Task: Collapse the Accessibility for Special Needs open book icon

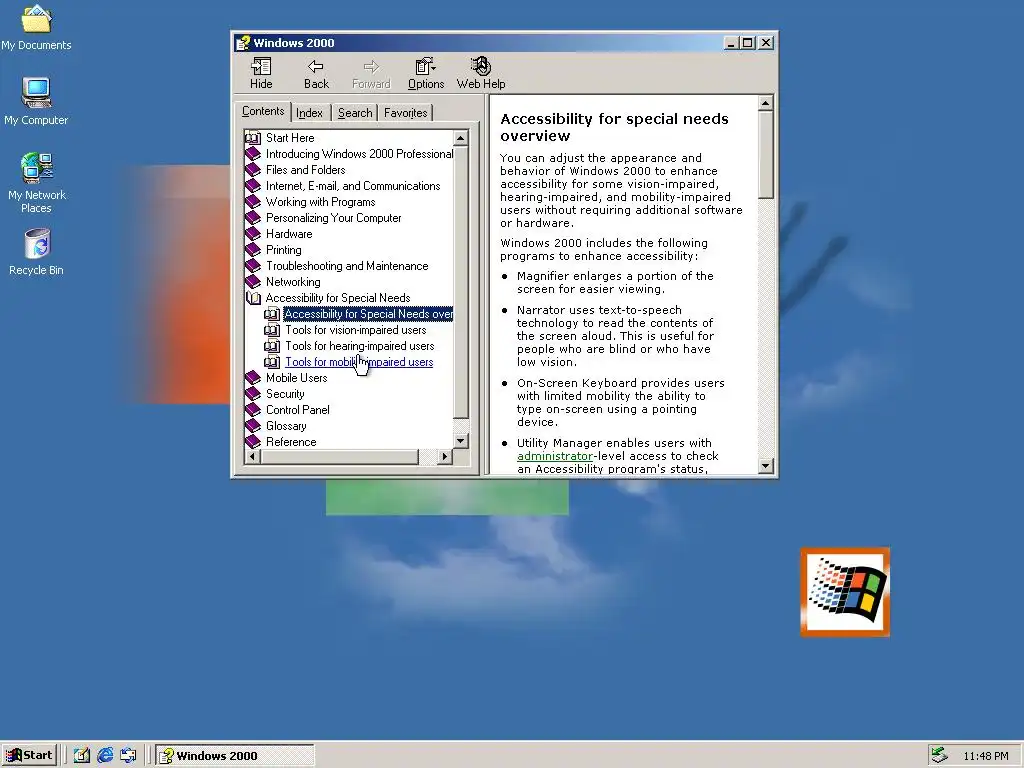Action: 253,298
